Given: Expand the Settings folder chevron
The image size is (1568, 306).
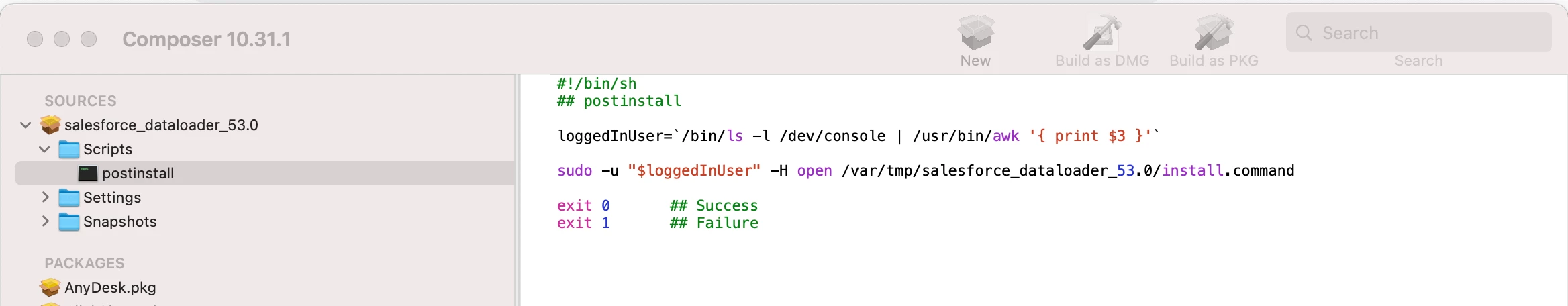Looking at the screenshot, I should pyautogui.click(x=45, y=197).
